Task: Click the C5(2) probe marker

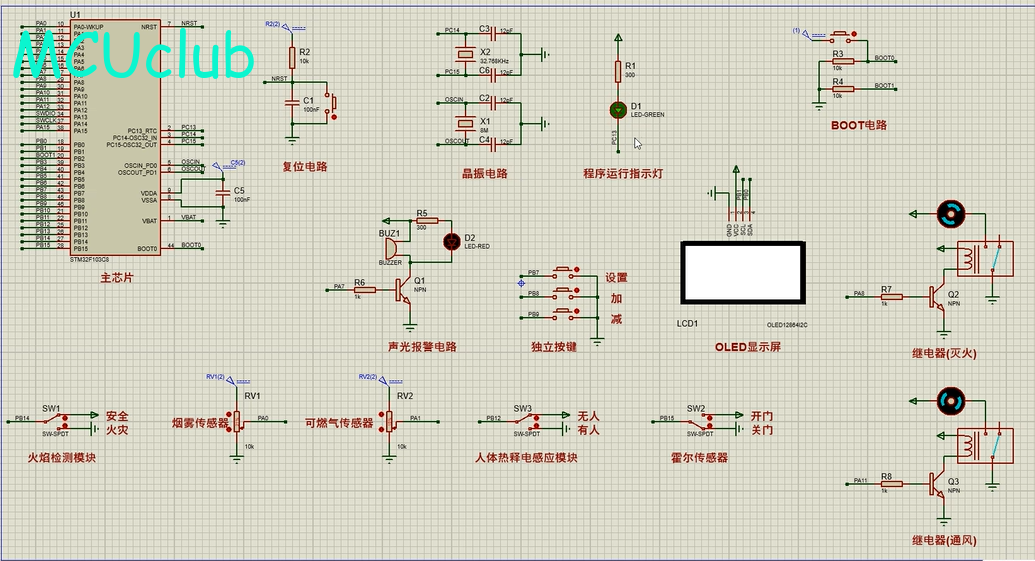Action: [x=229, y=164]
